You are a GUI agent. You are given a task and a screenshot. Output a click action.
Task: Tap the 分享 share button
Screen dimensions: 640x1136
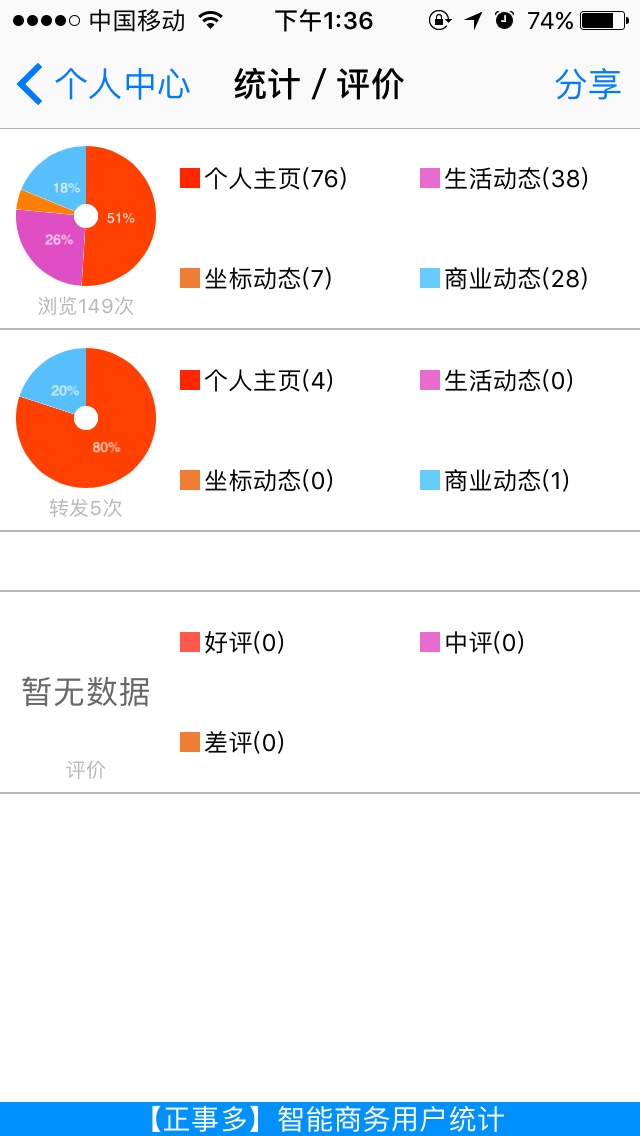pyautogui.click(x=588, y=84)
